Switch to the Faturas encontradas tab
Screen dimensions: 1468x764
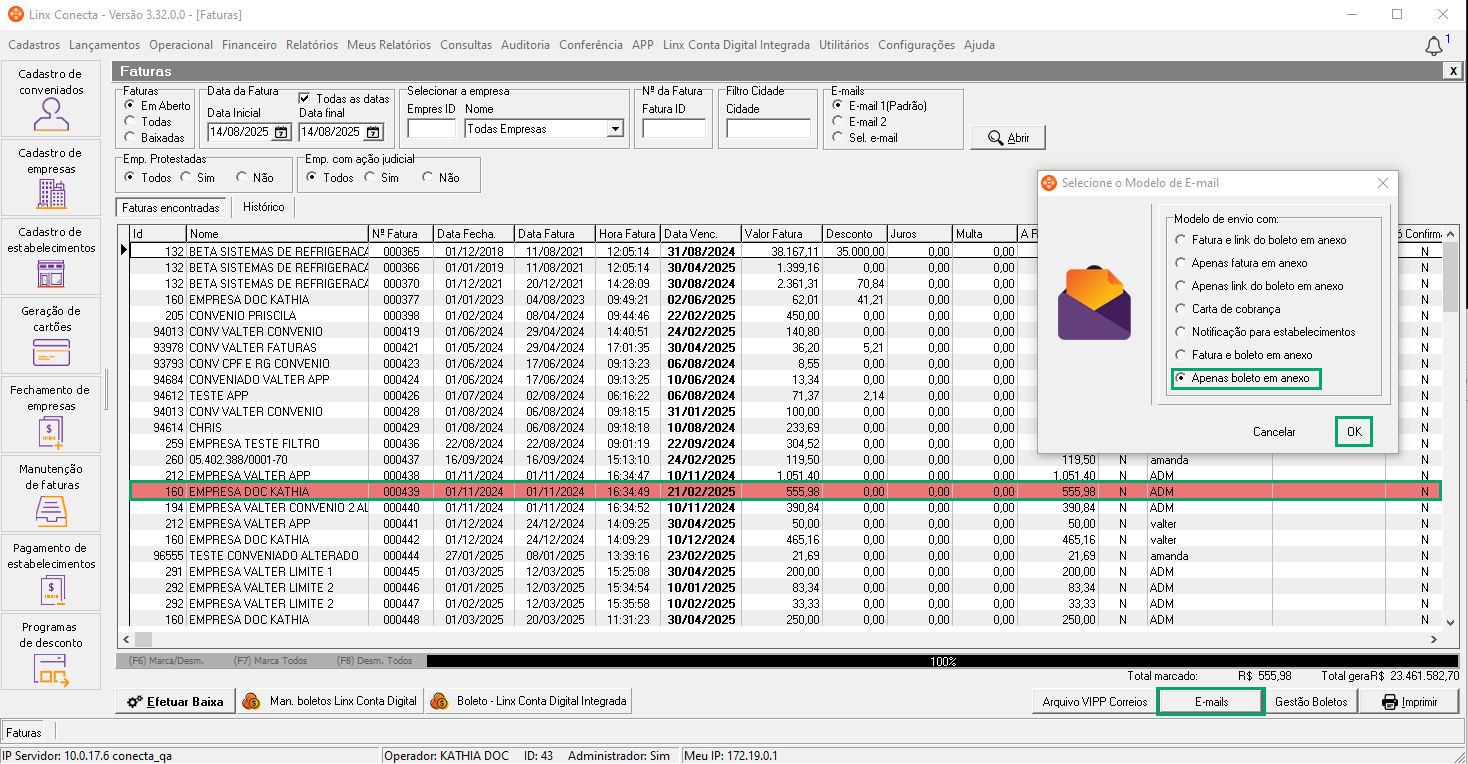(171, 208)
